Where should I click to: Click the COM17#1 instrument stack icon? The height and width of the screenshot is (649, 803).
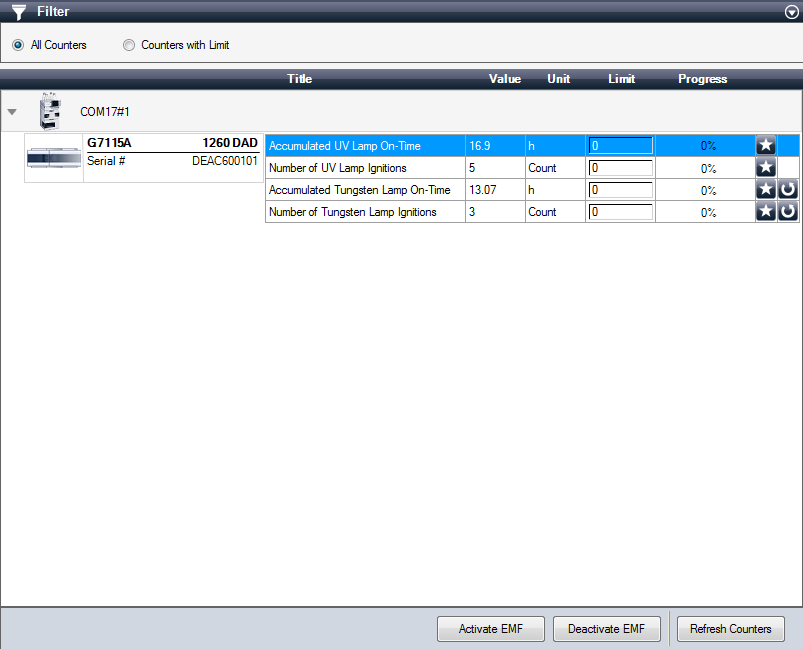click(x=50, y=112)
